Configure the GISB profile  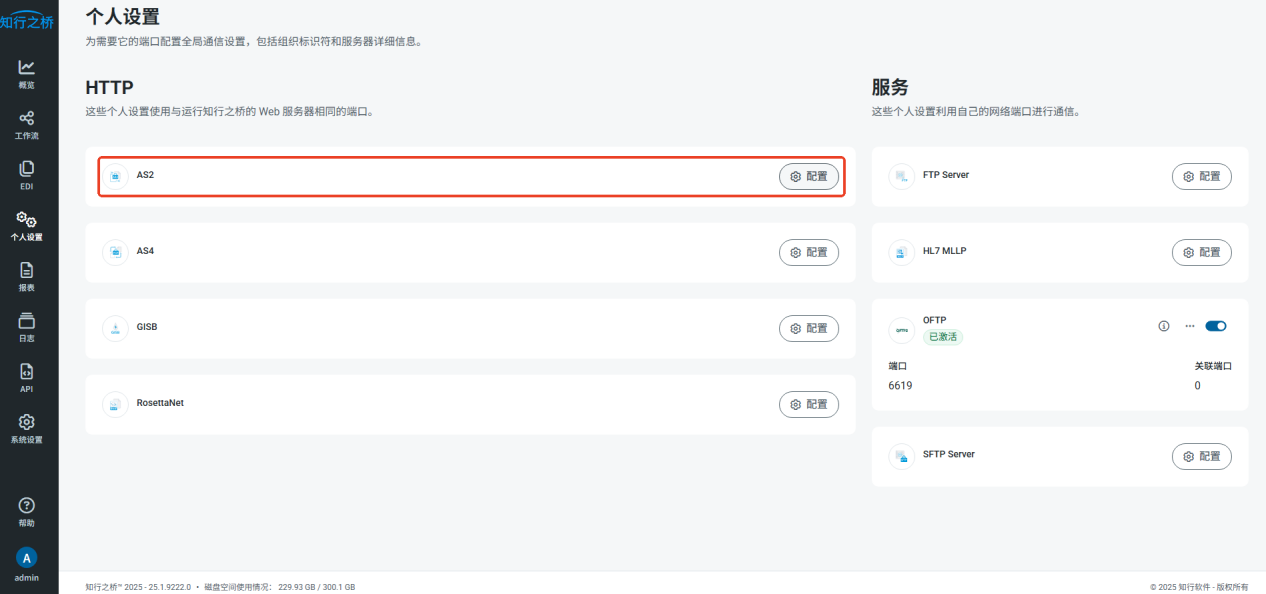tap(809, 328)
